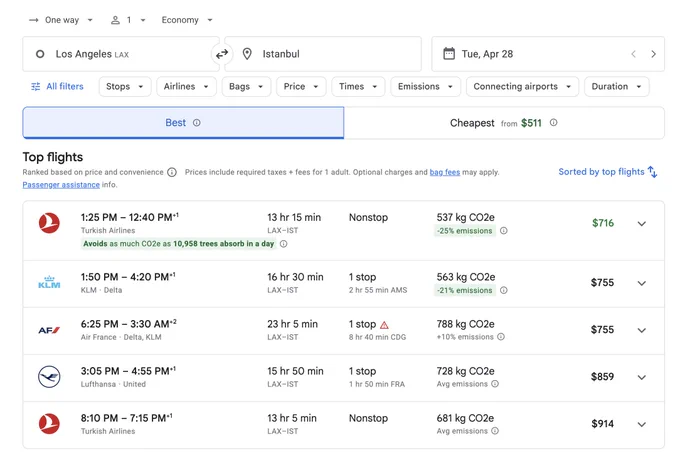This screenshot has height=458, width=680.
Task: Click the Los Angeles origin field
Action: 121,54
